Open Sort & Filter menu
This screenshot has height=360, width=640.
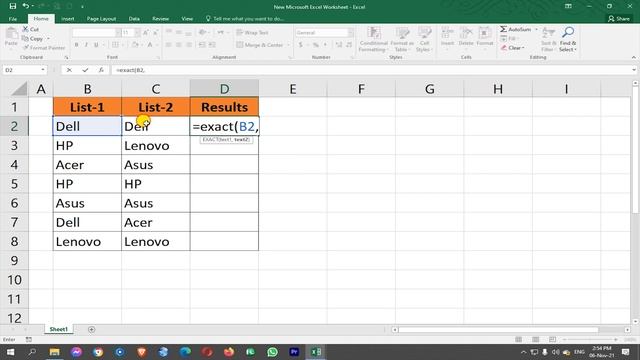tap(548, 39)
